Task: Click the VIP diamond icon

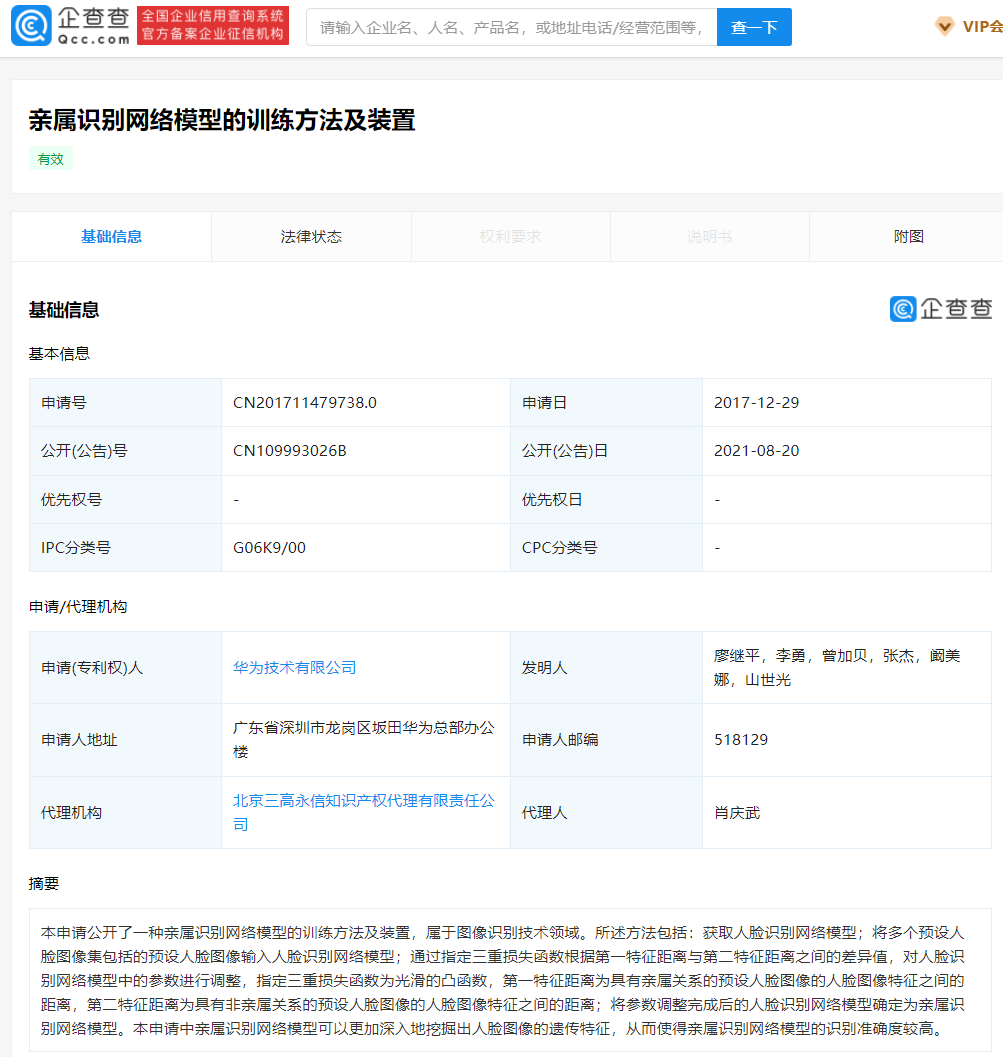Action: (944, 27)
